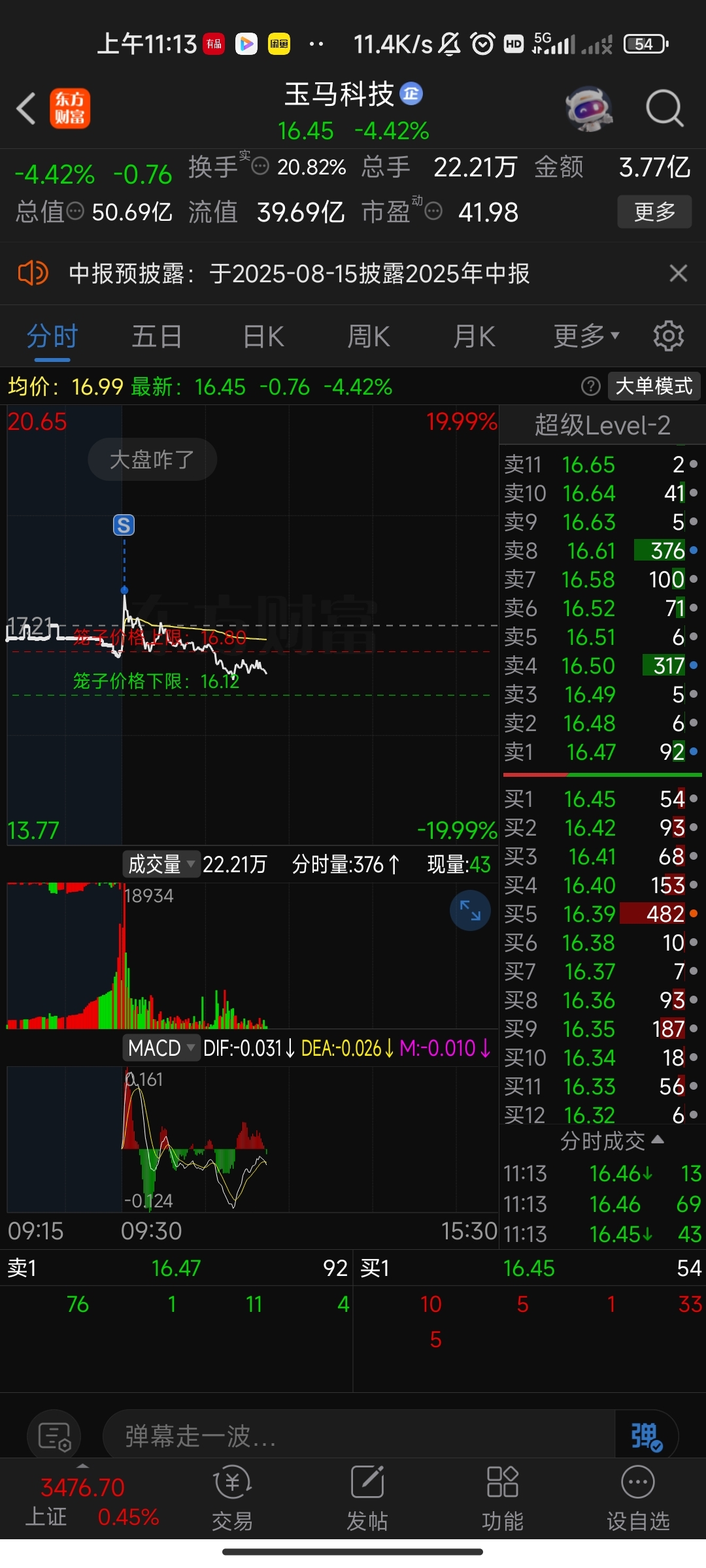Tap the 大盘咋了 bubble button

[x=152, y=459]
